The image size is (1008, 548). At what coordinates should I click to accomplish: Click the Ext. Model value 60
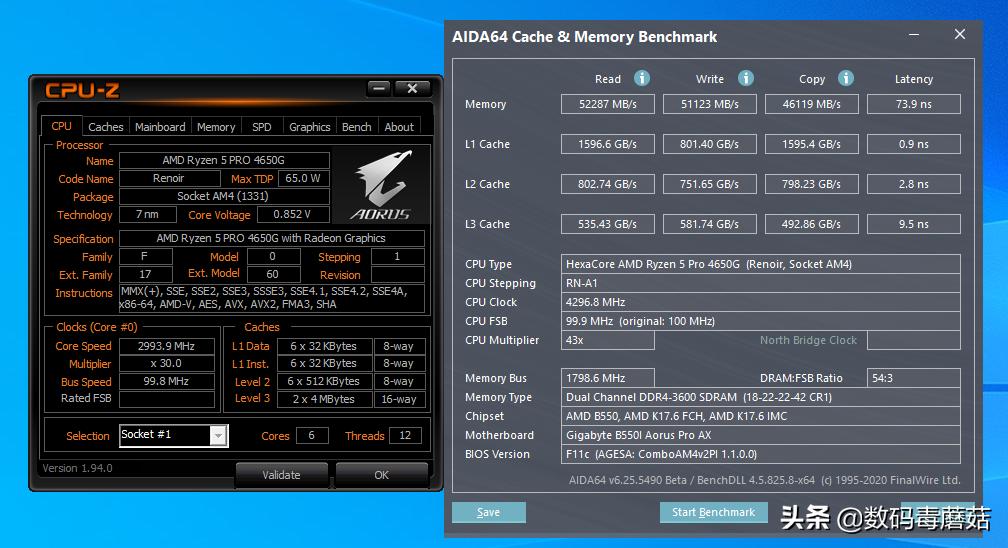(x=273, y=274)
